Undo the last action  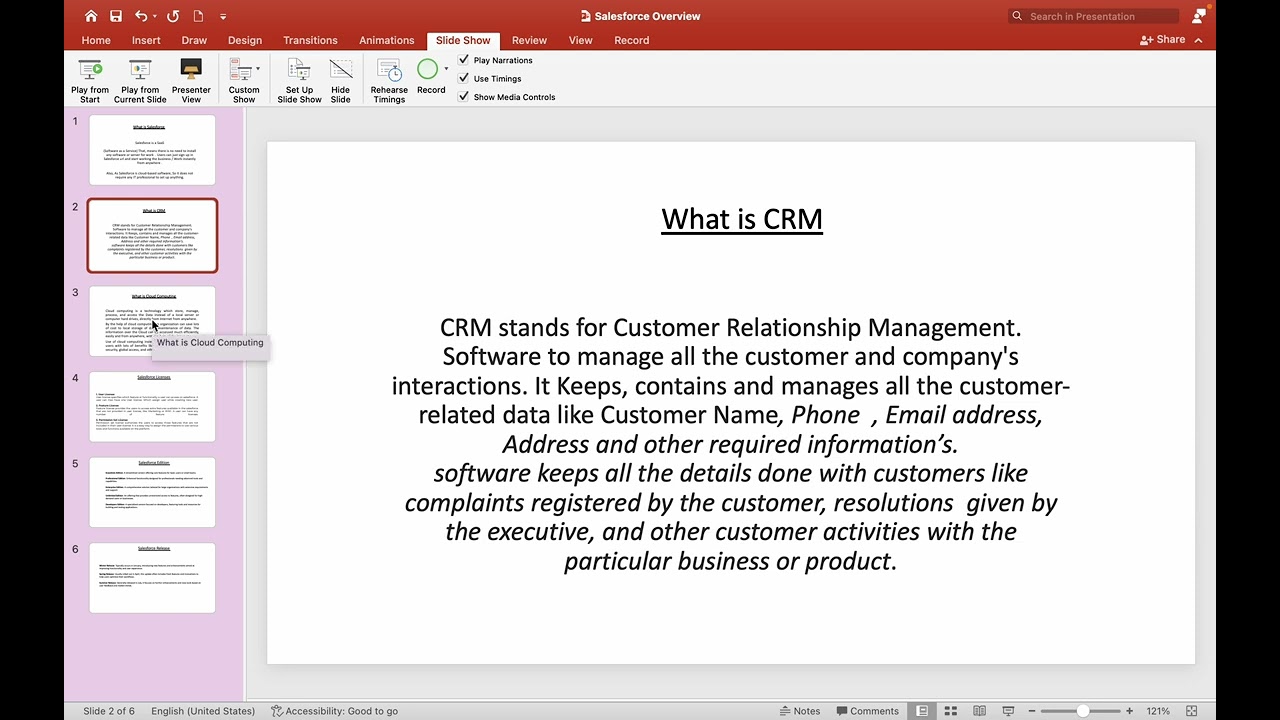141,16
